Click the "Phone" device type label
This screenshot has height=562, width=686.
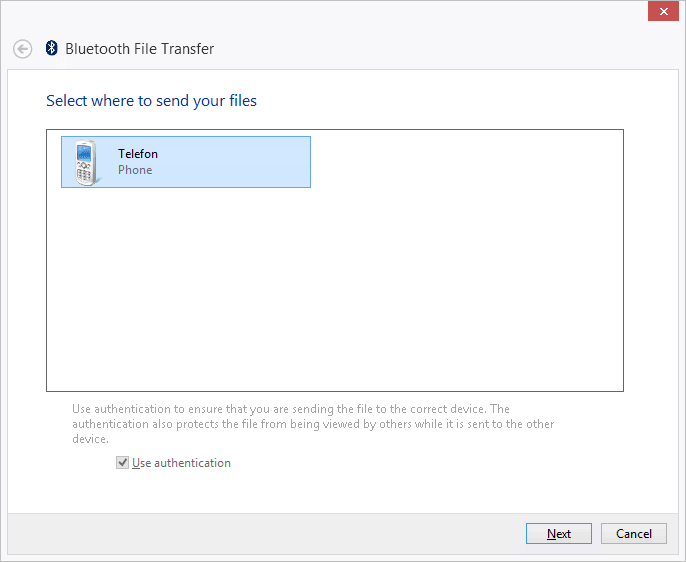pos(135,170)
